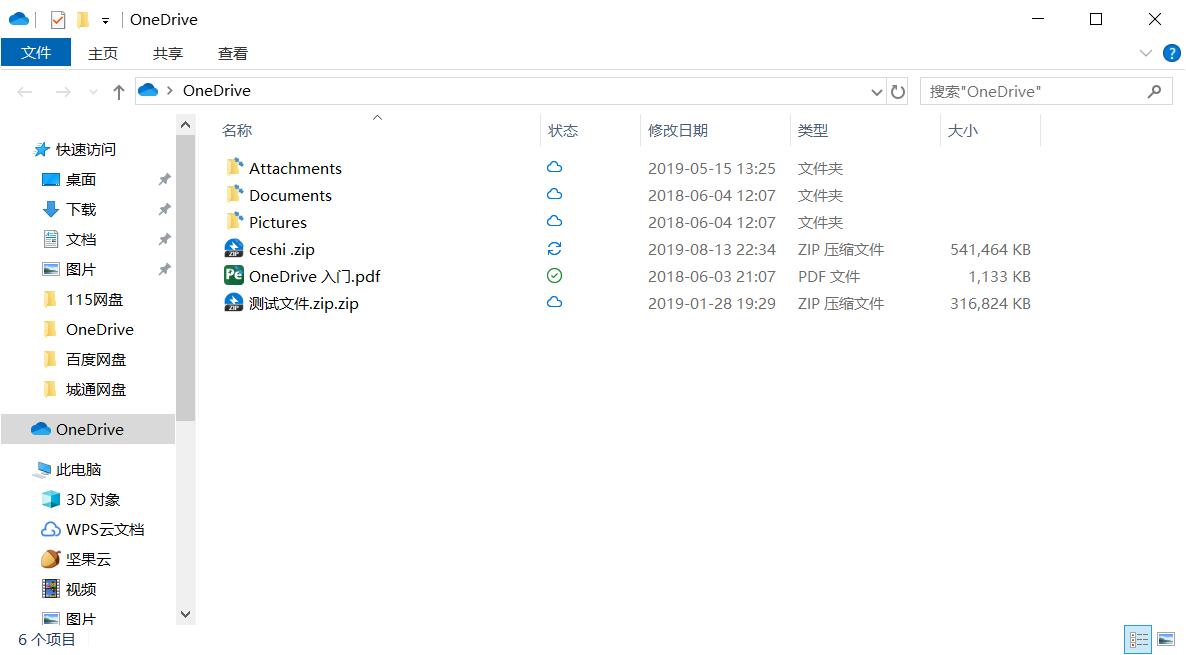Click the cloud status icon next to Attachments

pyautogui.click(x=554, y=167)
